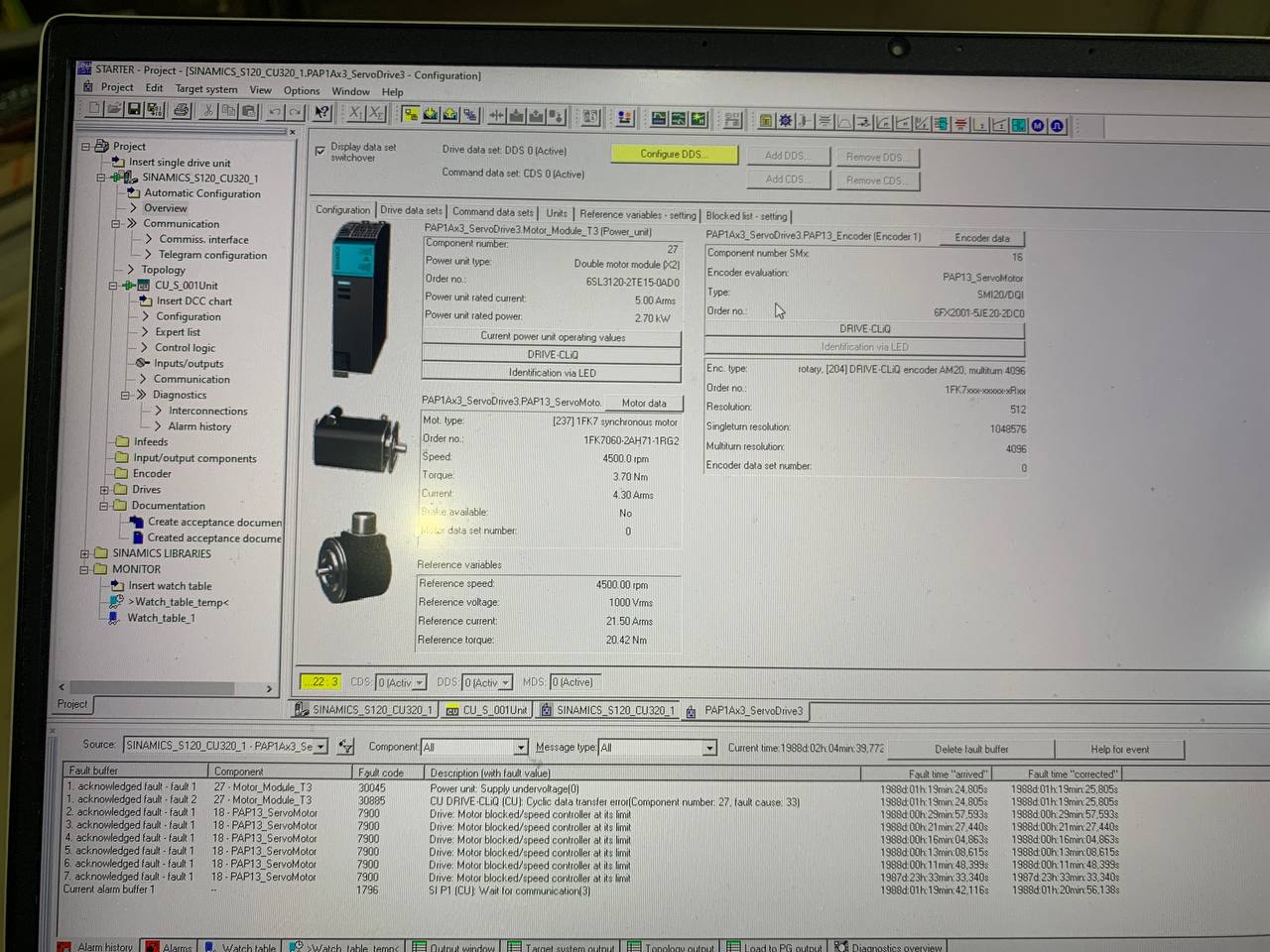
Task: Click the red lines toolbar icon
Action: point(960,124)
